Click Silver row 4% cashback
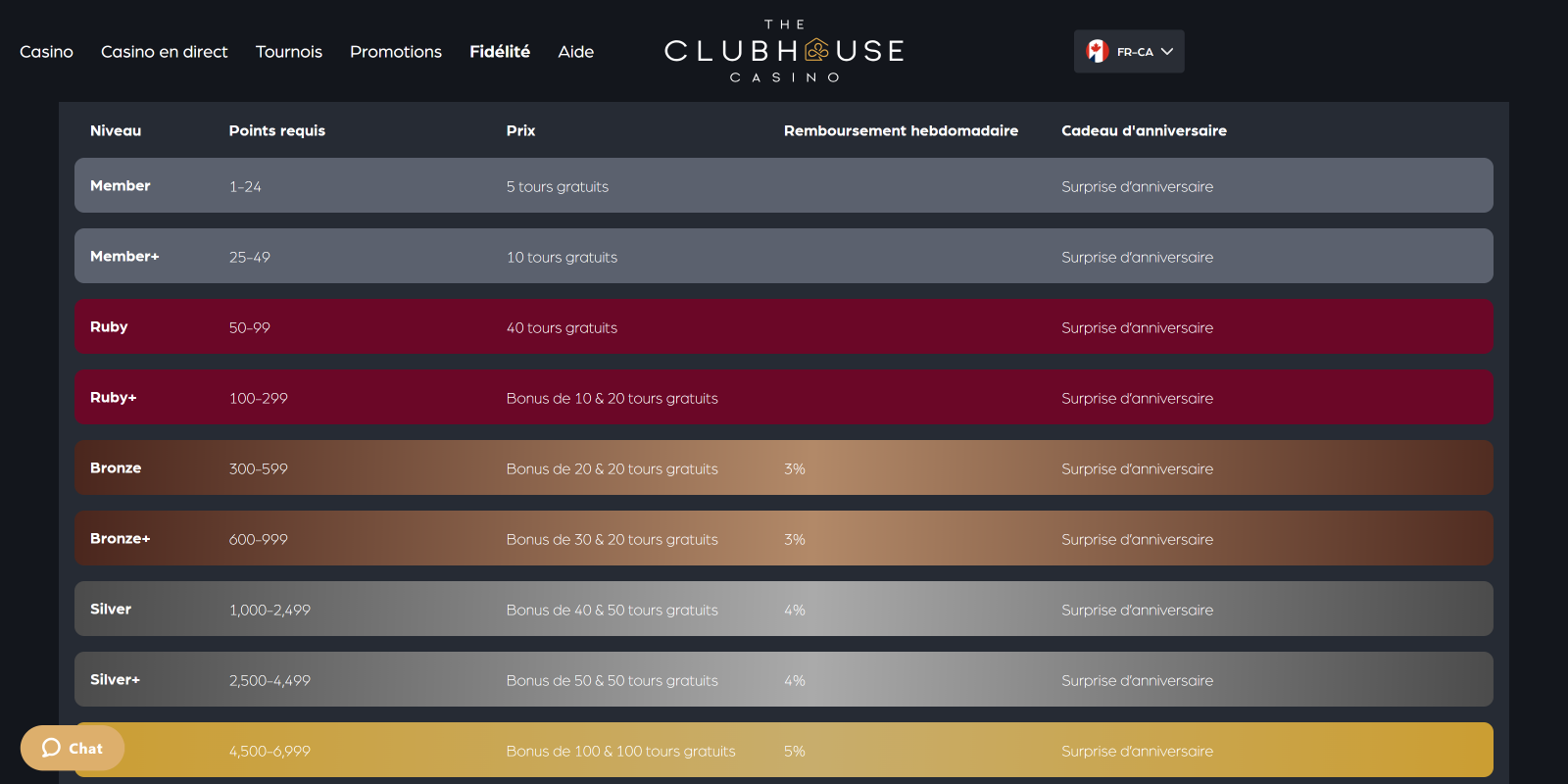1568x784 pixels. click(795, 610)
